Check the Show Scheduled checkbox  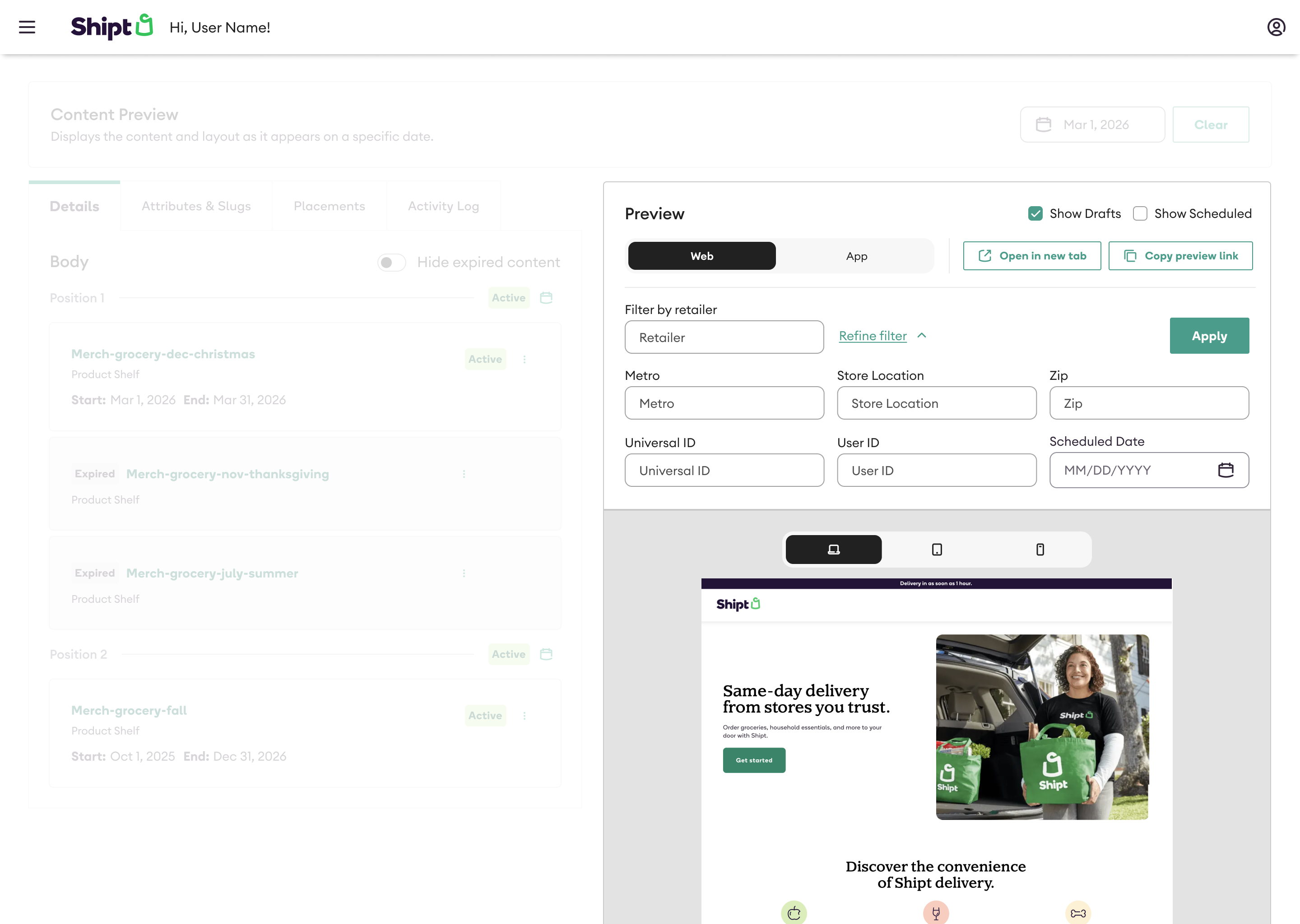(x=1140, y=213)
